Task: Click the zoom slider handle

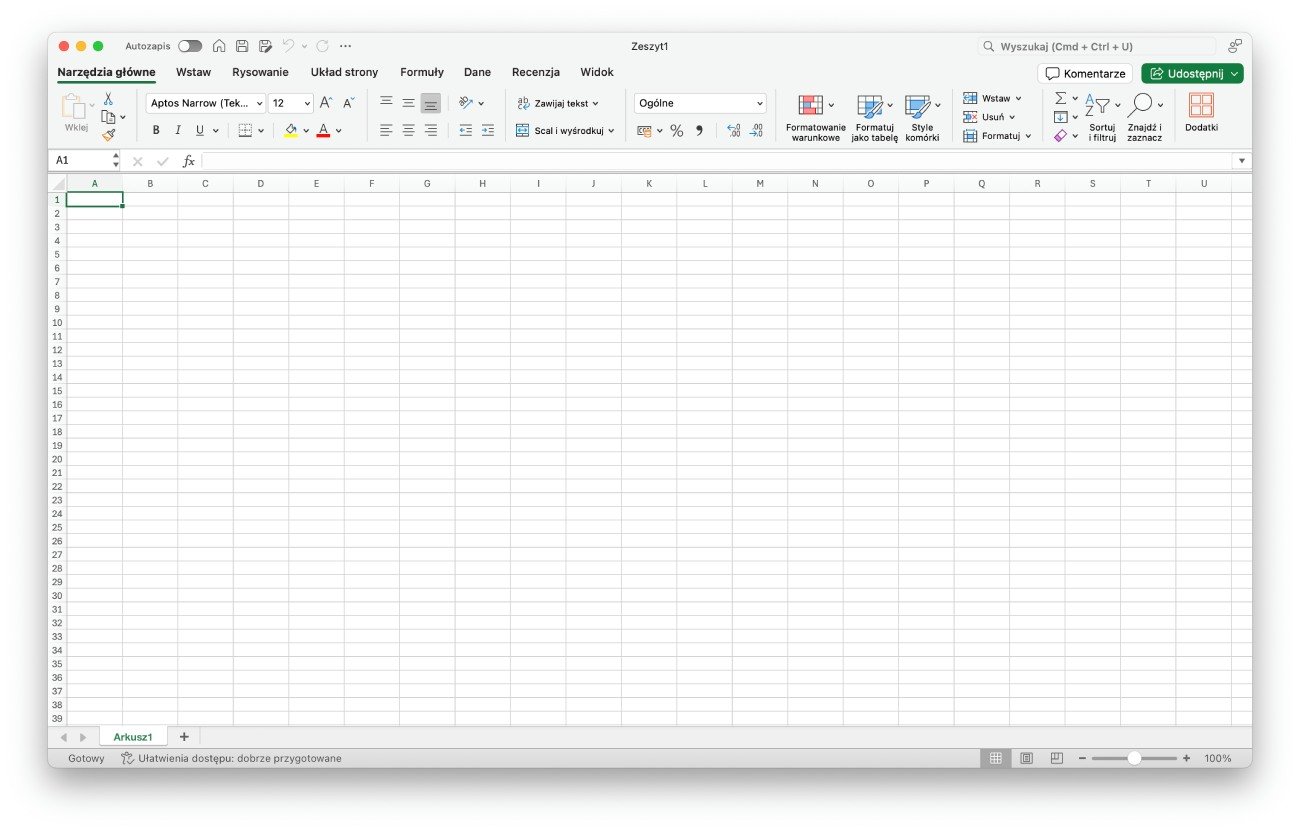Action: (x=1134, y=758)
